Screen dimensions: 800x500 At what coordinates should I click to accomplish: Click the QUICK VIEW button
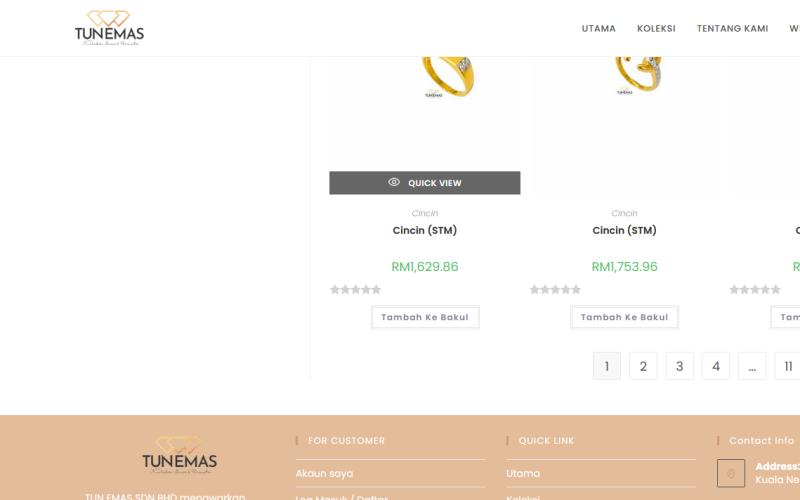coord(424,183)
